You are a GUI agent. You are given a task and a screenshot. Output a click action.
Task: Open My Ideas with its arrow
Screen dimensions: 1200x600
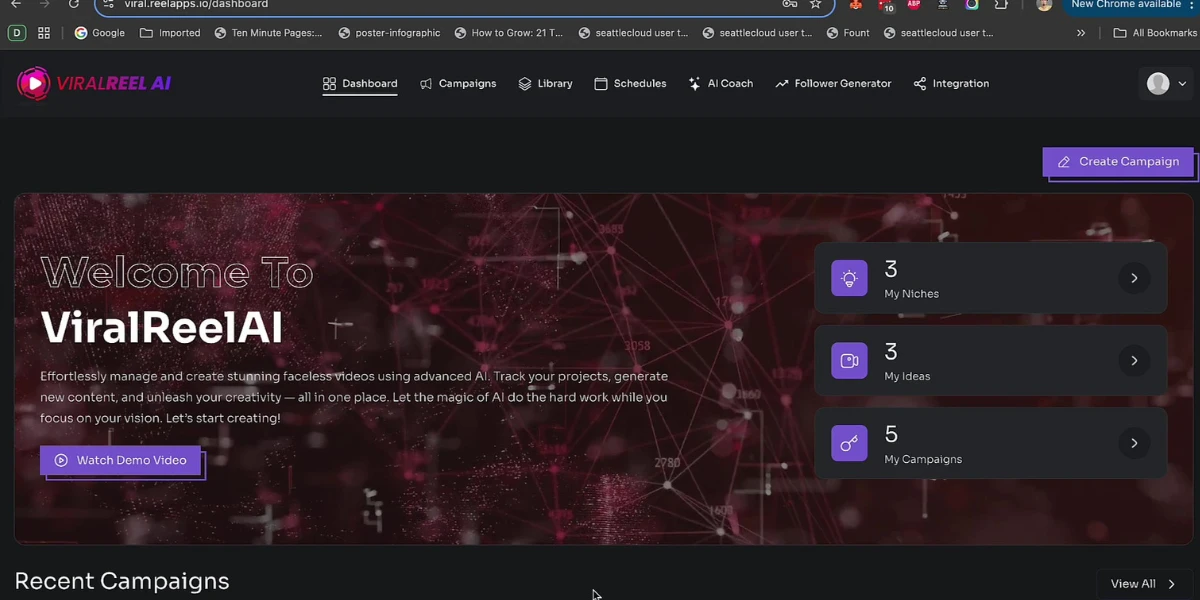(1134, 361)
